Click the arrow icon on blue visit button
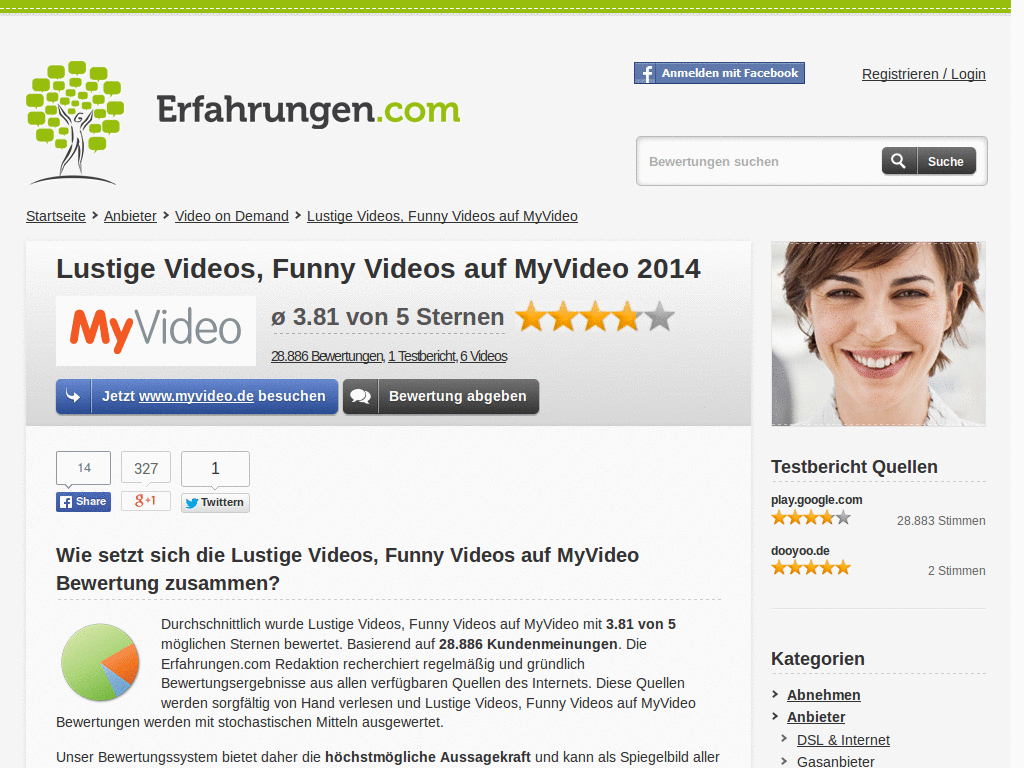Screen dimensions: 1024x768 click(73, 396)
